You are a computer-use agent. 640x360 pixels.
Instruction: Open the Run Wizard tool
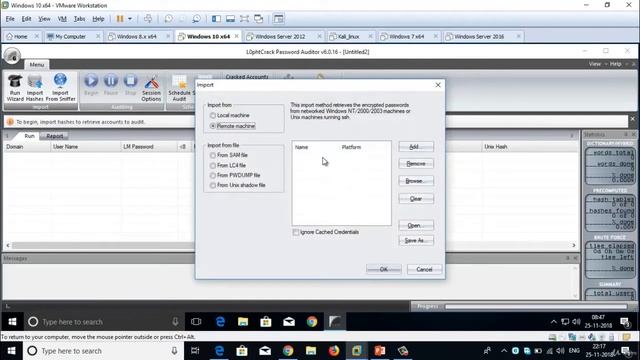(15, 88)
